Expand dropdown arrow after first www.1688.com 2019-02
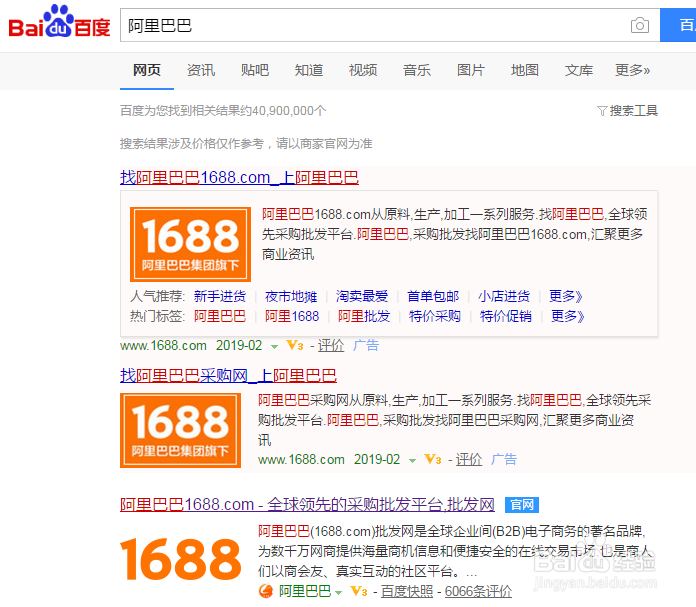The image size is (696, 607). (x=274, y=346)
